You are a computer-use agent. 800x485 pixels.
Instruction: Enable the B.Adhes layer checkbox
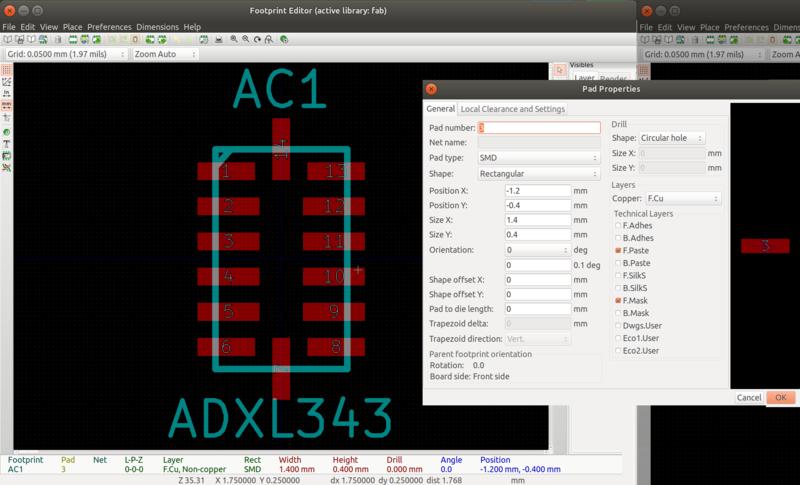pyautogui.click(x=618, y=238)
